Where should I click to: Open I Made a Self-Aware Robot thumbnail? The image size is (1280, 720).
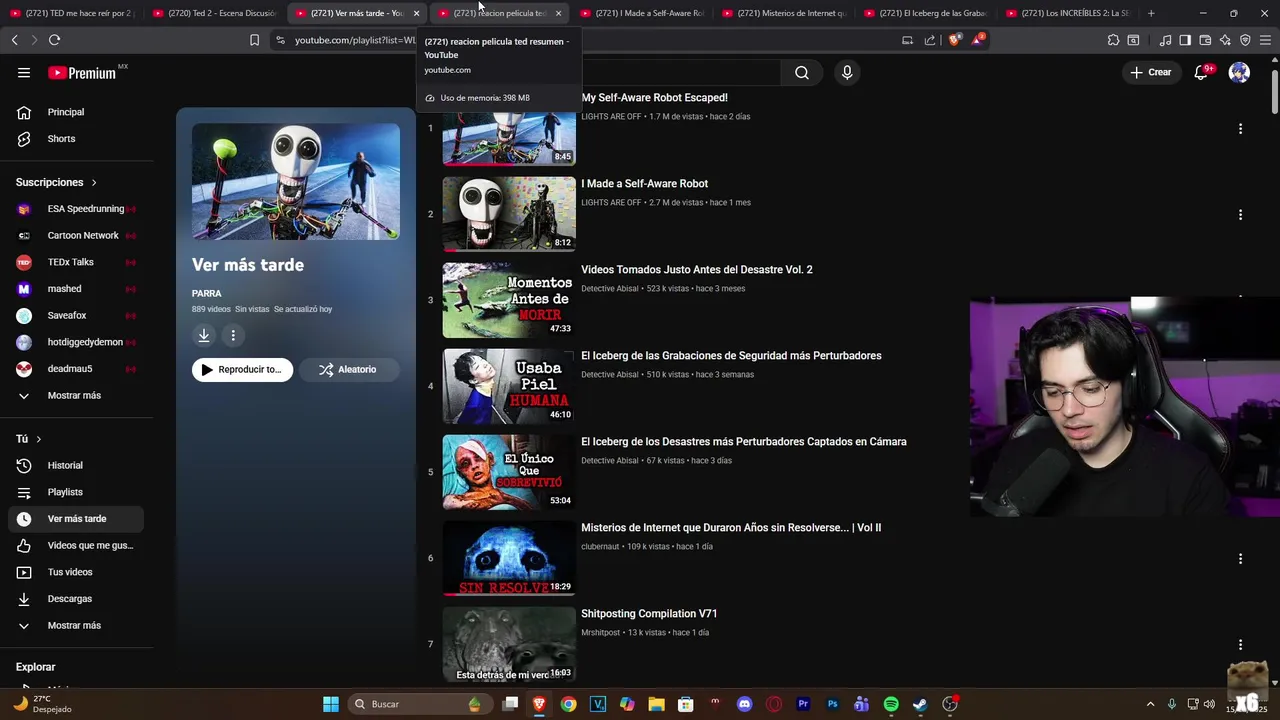point(509,214)
